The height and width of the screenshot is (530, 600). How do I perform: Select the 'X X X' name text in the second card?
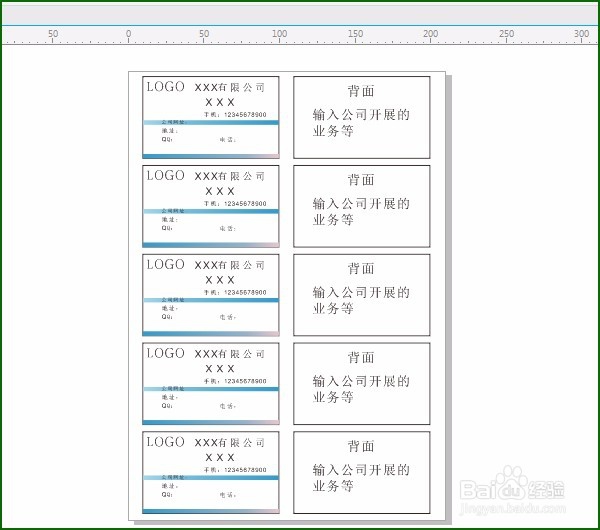click(220, 191)
